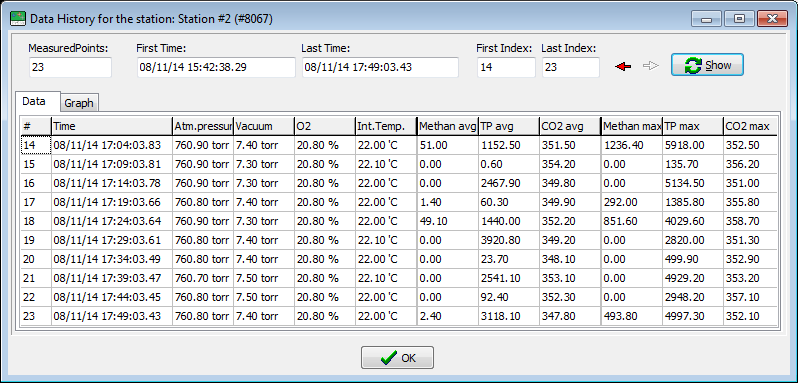
Task: Click the TP max value 5918.00
Action: coord(693,145)
